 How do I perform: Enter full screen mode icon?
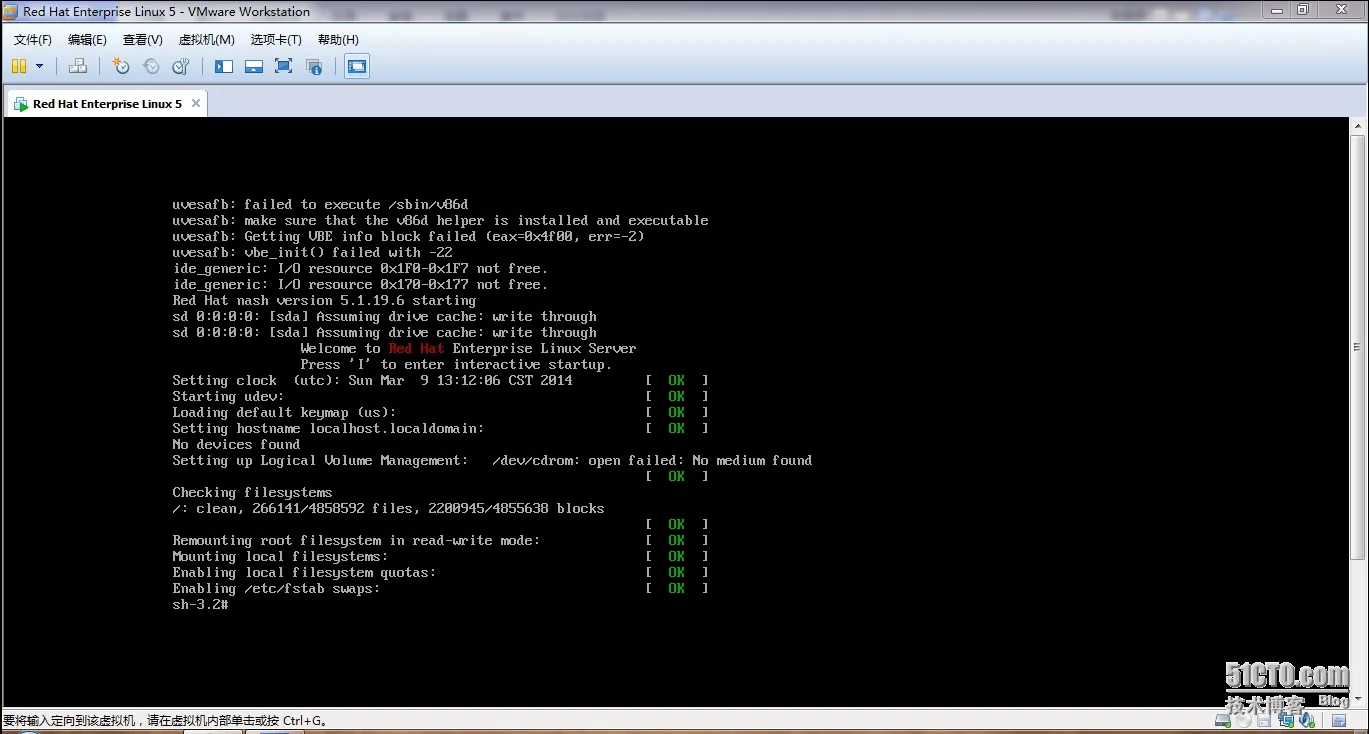coord(283,66)
